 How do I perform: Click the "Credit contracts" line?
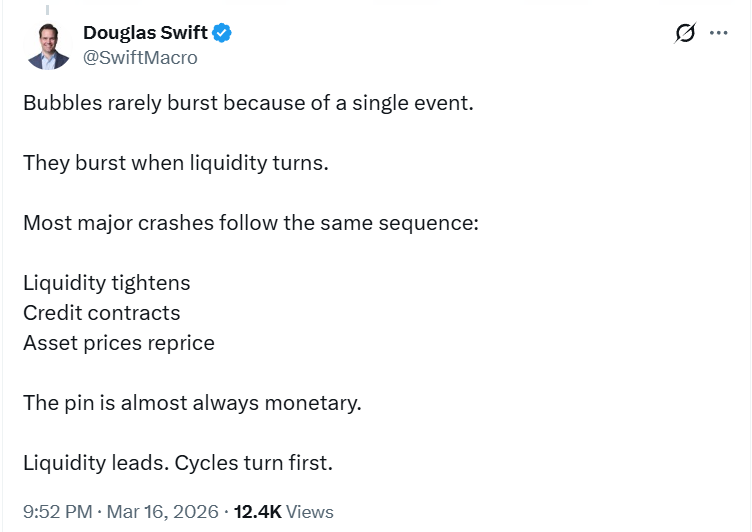point(102,313)
